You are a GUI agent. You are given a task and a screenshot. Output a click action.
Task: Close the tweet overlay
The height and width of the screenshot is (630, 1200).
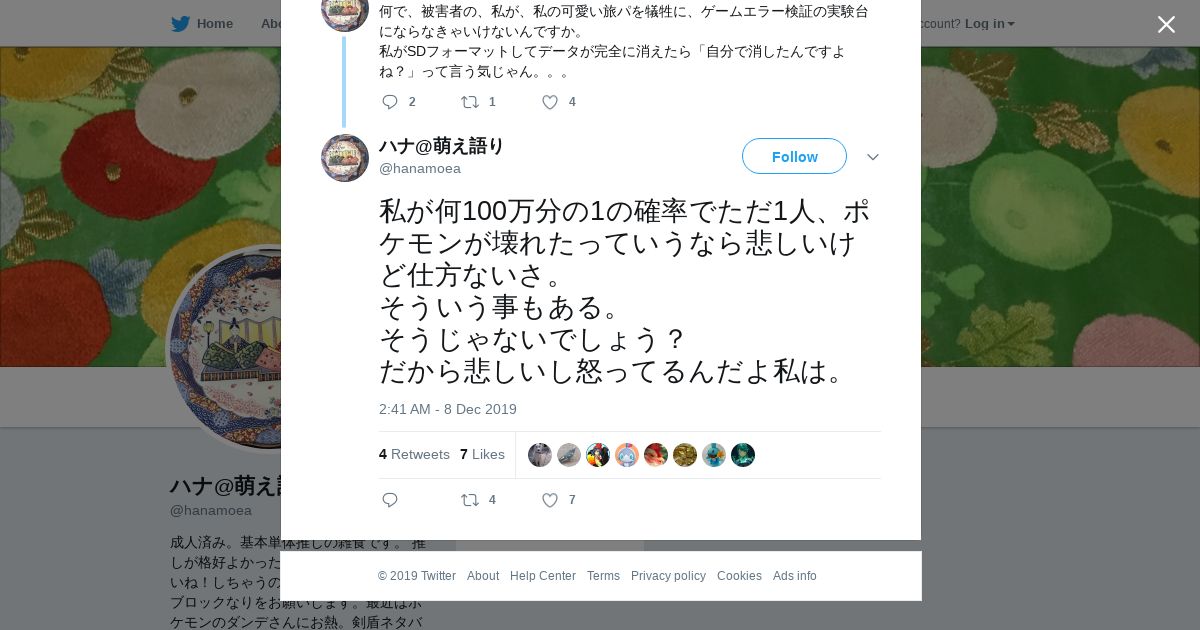coord(1166,24)
